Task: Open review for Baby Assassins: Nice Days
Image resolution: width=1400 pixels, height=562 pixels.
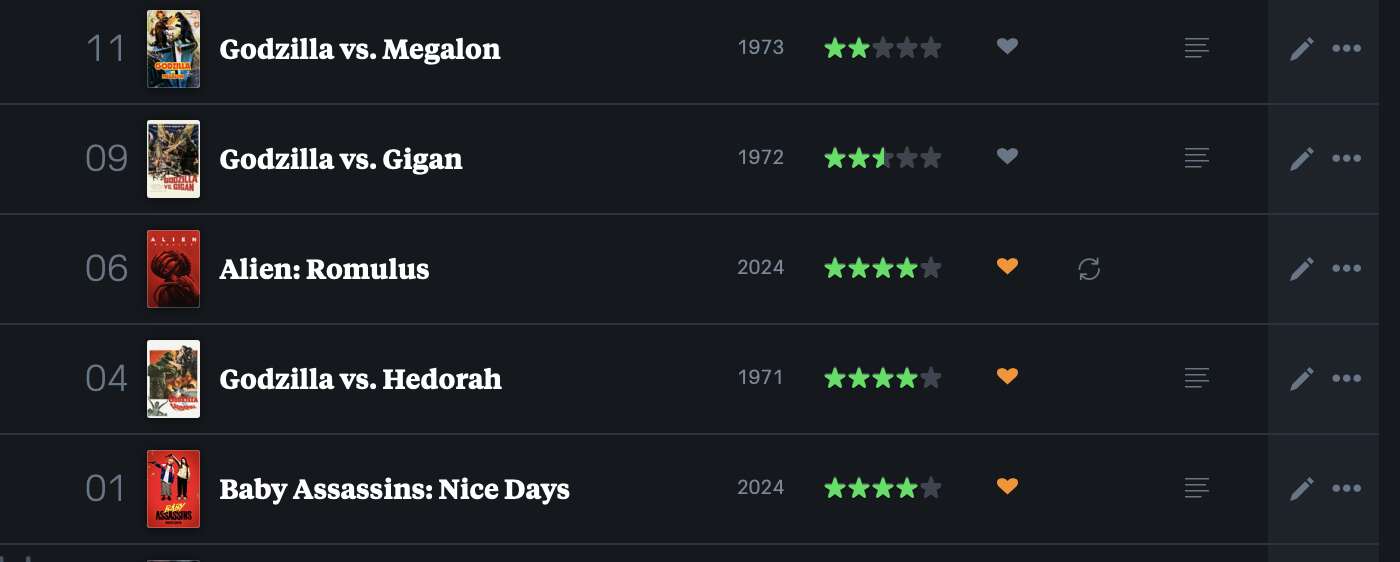Action: 1197,488
